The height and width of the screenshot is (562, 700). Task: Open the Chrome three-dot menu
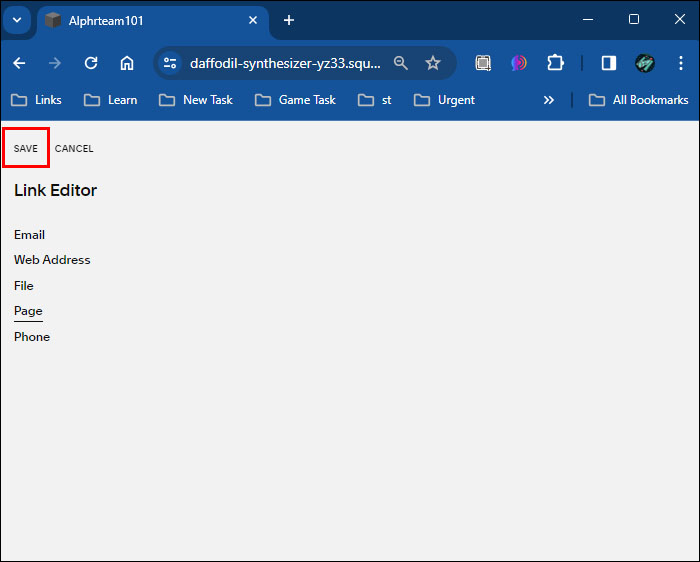(x=680, y=63)
